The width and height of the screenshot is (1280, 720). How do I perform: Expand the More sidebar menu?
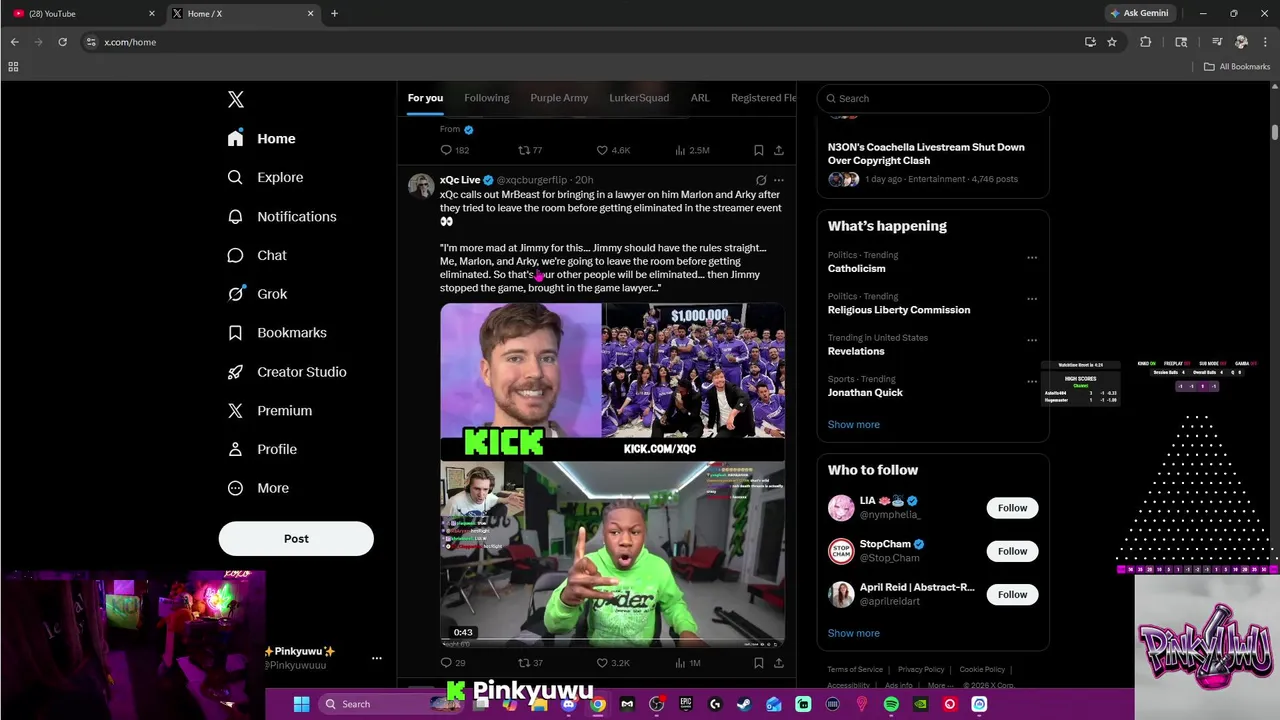click(259, 488)
